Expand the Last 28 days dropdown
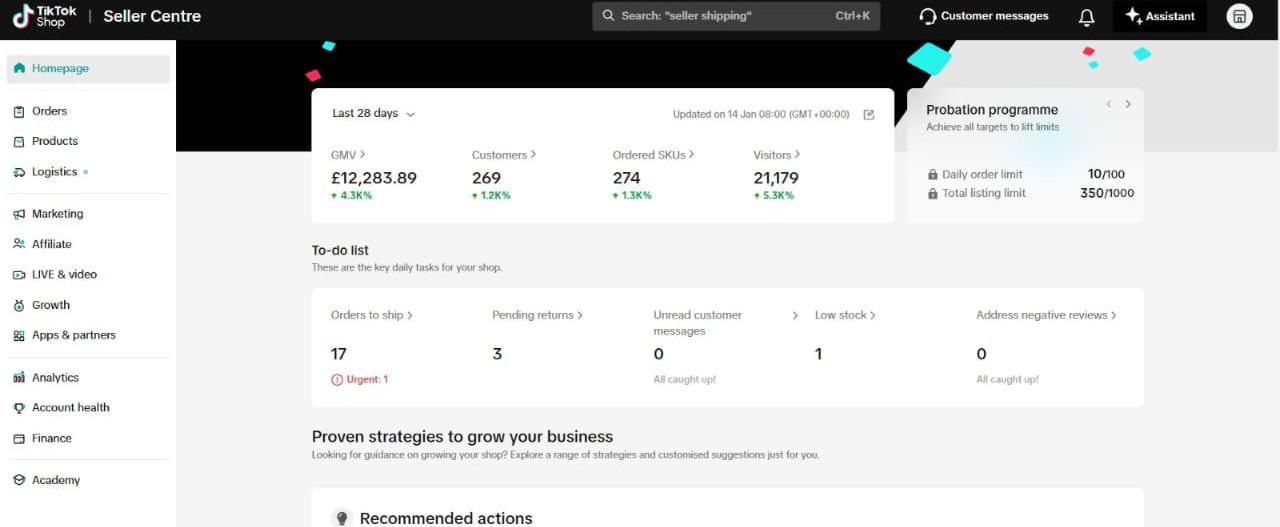The image size is (1280, 527). [373, 114]
